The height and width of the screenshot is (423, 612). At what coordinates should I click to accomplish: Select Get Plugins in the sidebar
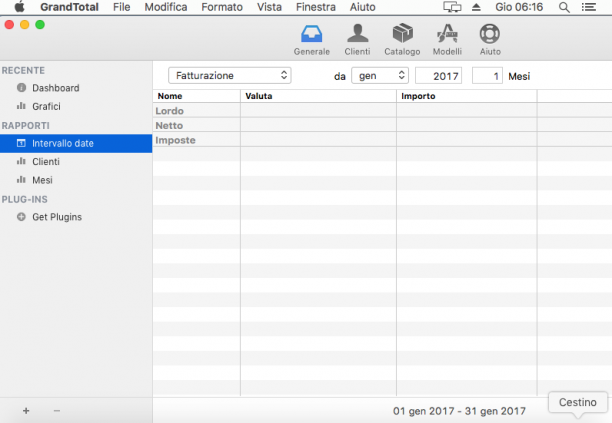click(76, 217)
